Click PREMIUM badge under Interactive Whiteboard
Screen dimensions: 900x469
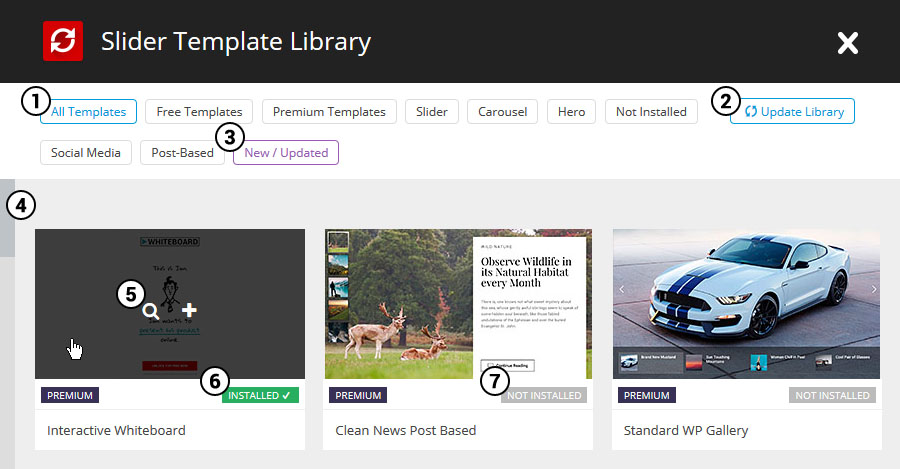[70, 396]
